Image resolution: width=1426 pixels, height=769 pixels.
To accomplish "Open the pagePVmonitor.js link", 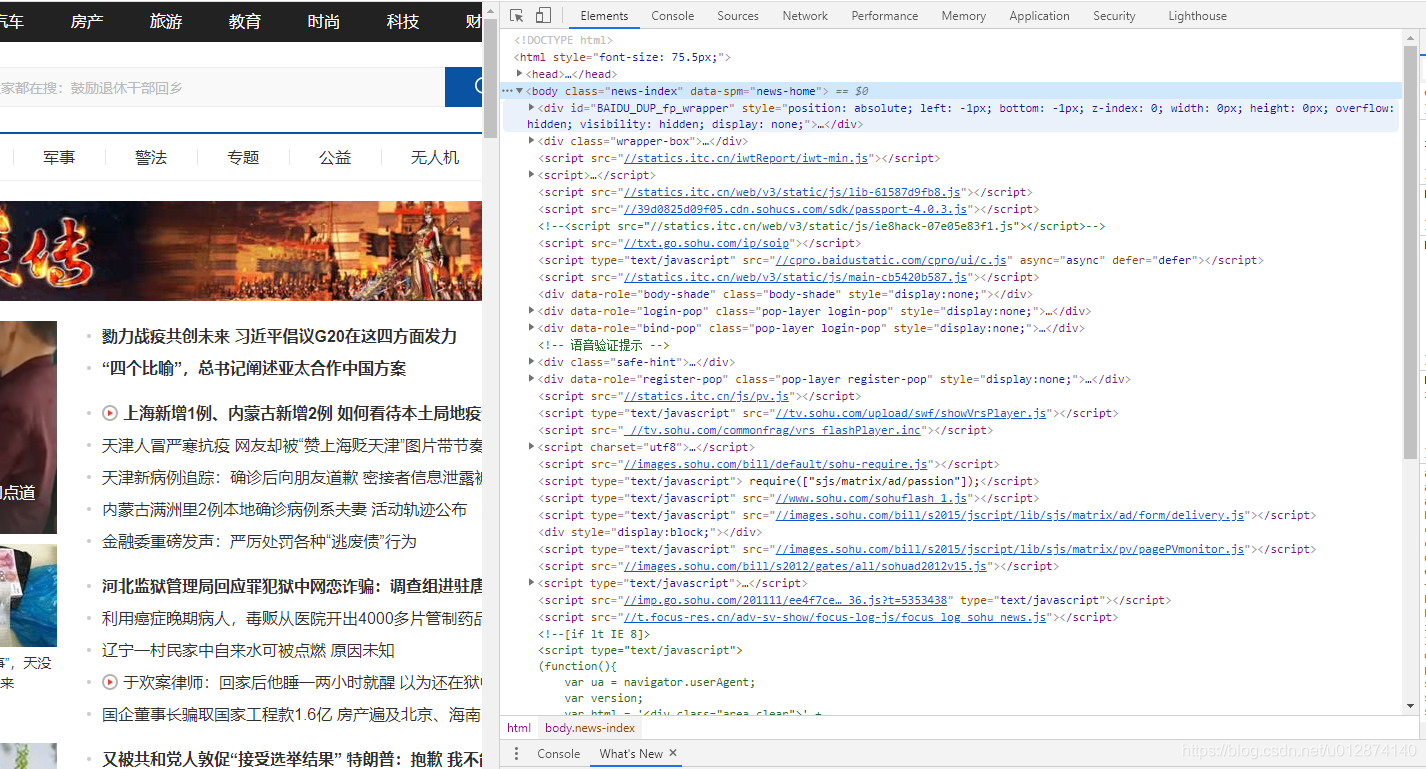I will (1009, 549).
